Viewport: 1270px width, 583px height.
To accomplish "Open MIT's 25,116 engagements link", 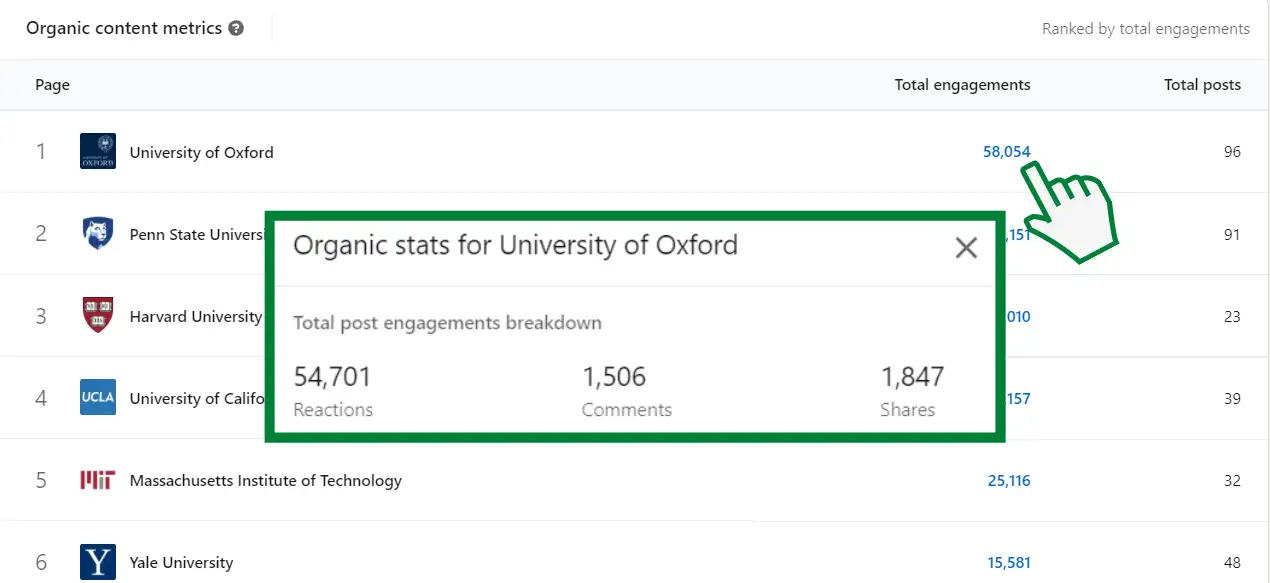I will pyautogui.click(x=1008, y=481).
